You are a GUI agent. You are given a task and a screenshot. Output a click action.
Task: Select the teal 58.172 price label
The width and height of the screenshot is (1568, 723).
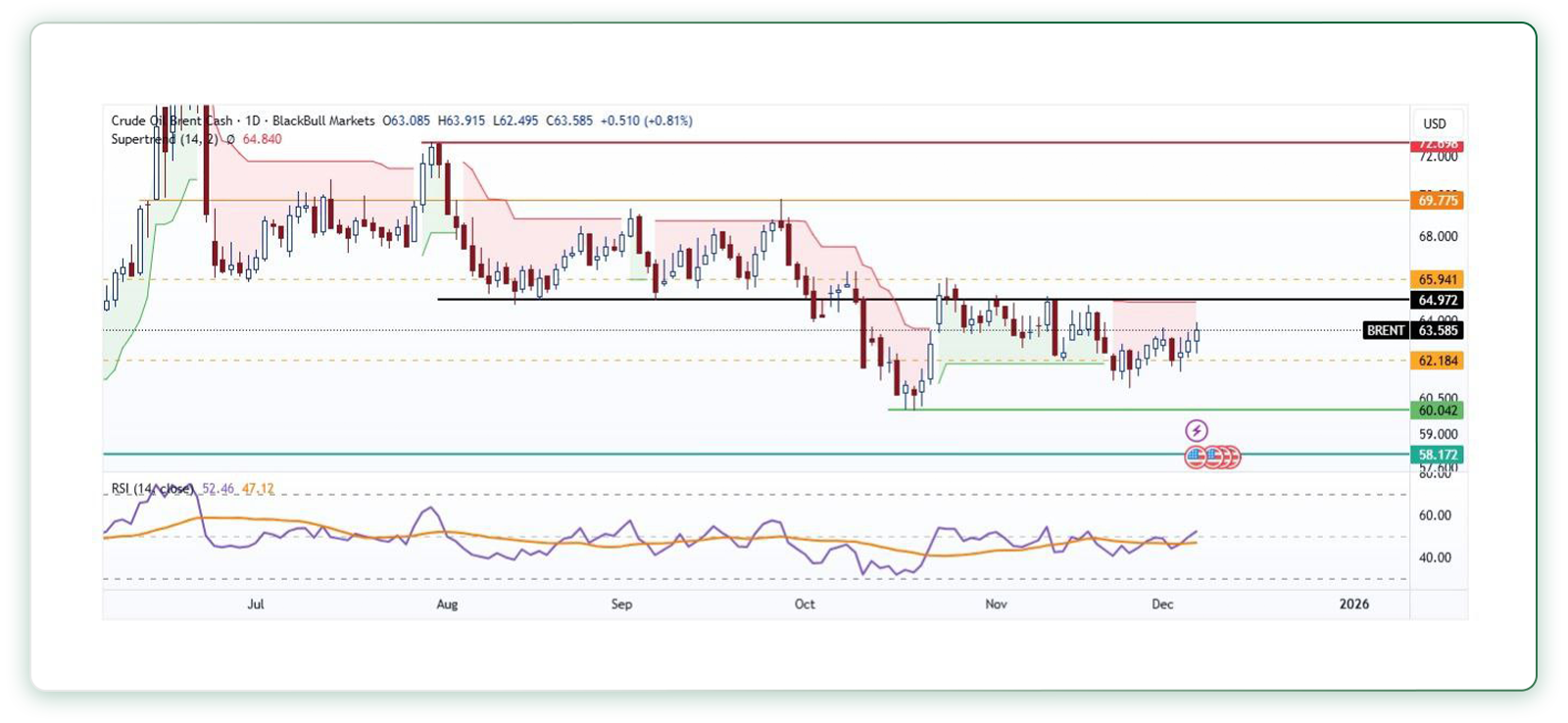[x=1437, y=455]
